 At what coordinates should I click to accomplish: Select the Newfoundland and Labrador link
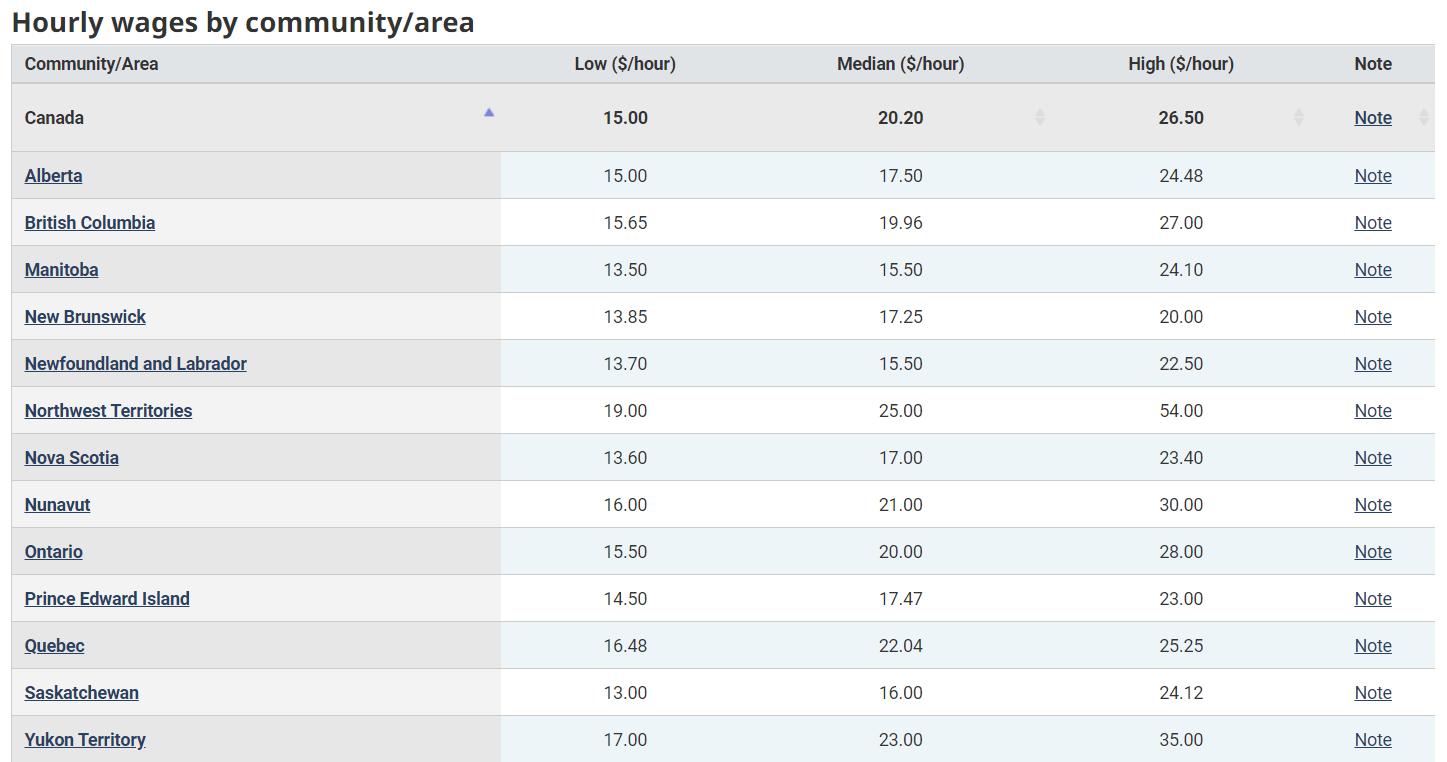coord(136,363)
